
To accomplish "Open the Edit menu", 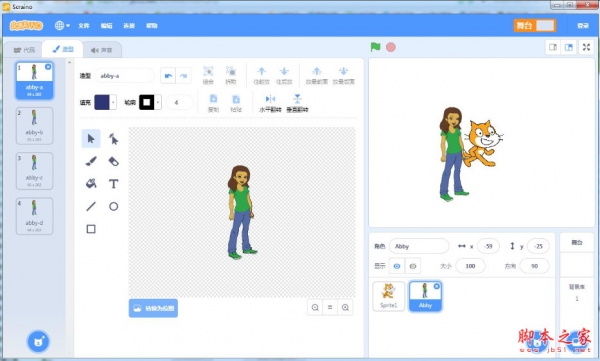I will tap(106, 26).
